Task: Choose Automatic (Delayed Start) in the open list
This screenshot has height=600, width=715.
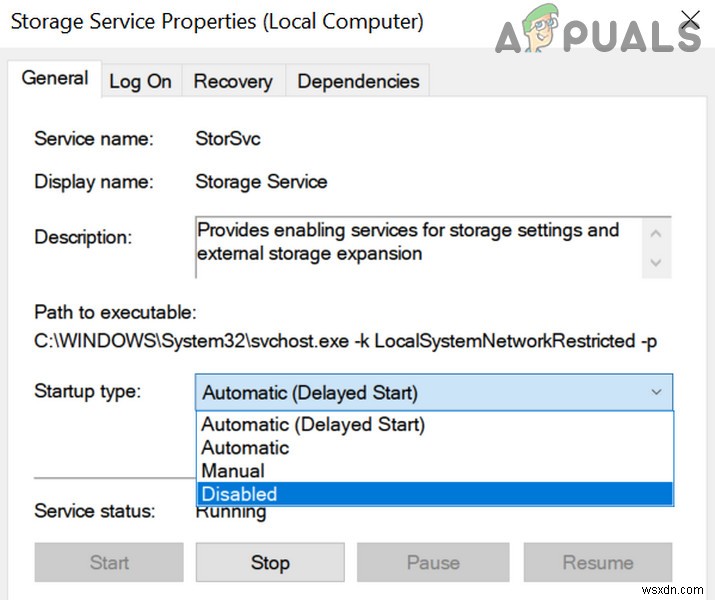Action: (313, 424)
